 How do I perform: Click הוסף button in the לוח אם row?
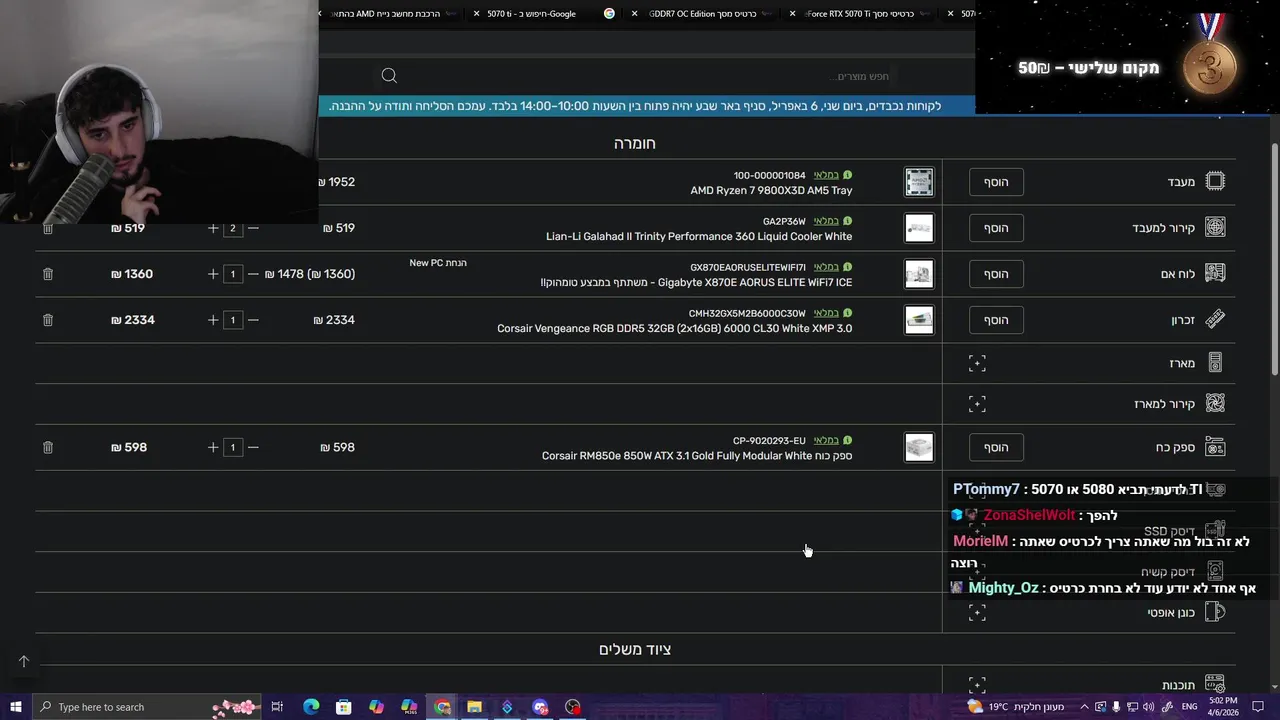pos(996,274)
